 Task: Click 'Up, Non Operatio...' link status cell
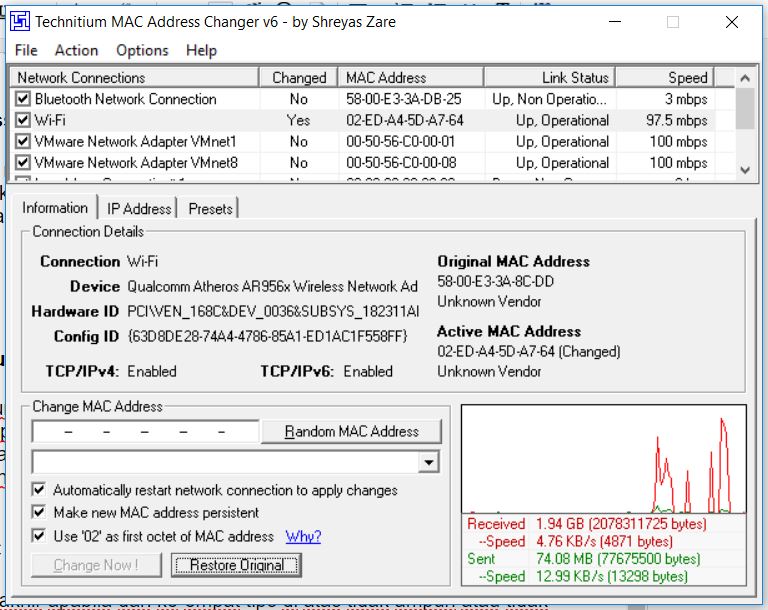(x=550, y=99)
